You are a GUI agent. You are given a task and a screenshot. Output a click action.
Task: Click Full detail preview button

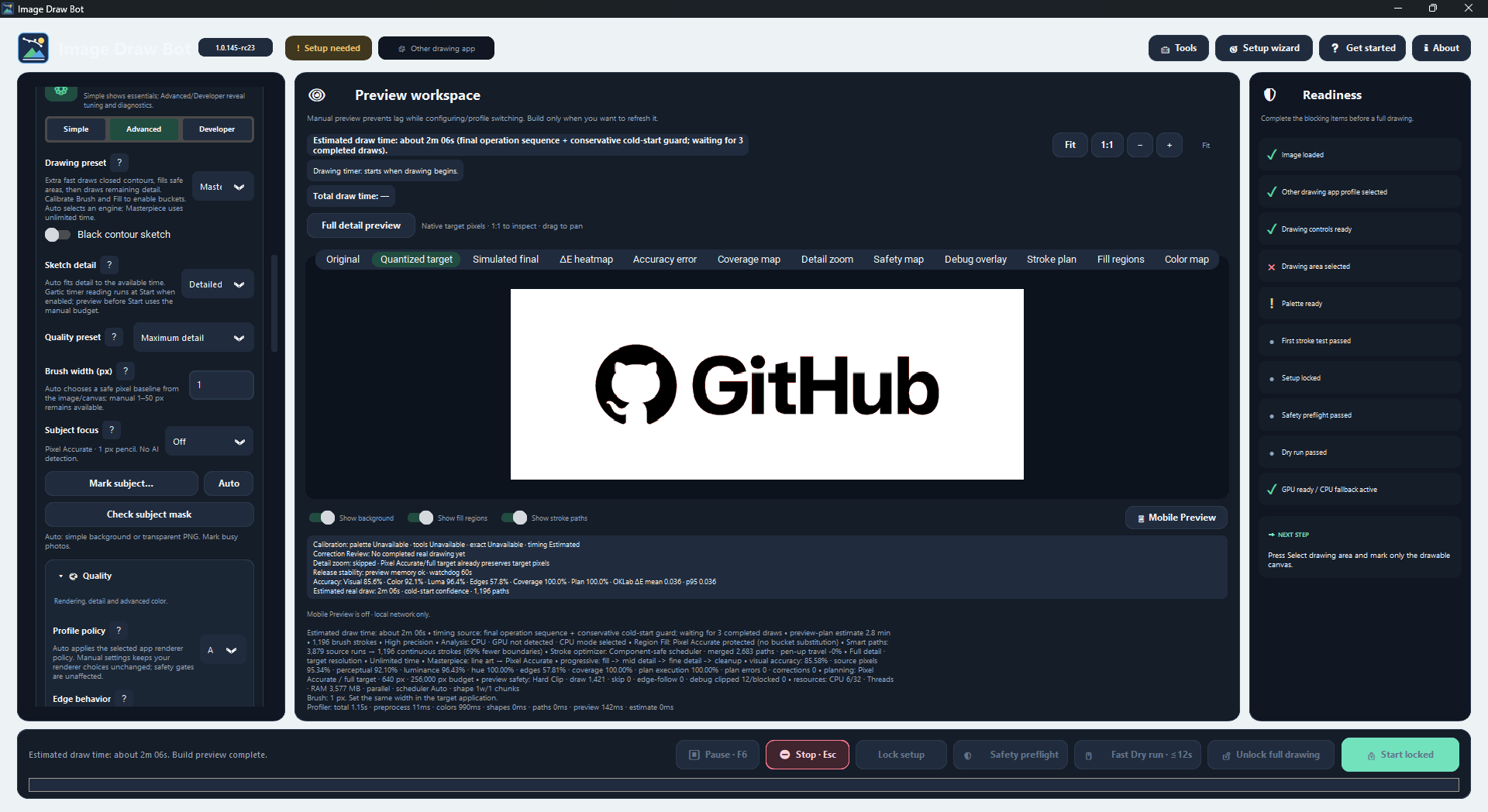(x=361, y=225)
